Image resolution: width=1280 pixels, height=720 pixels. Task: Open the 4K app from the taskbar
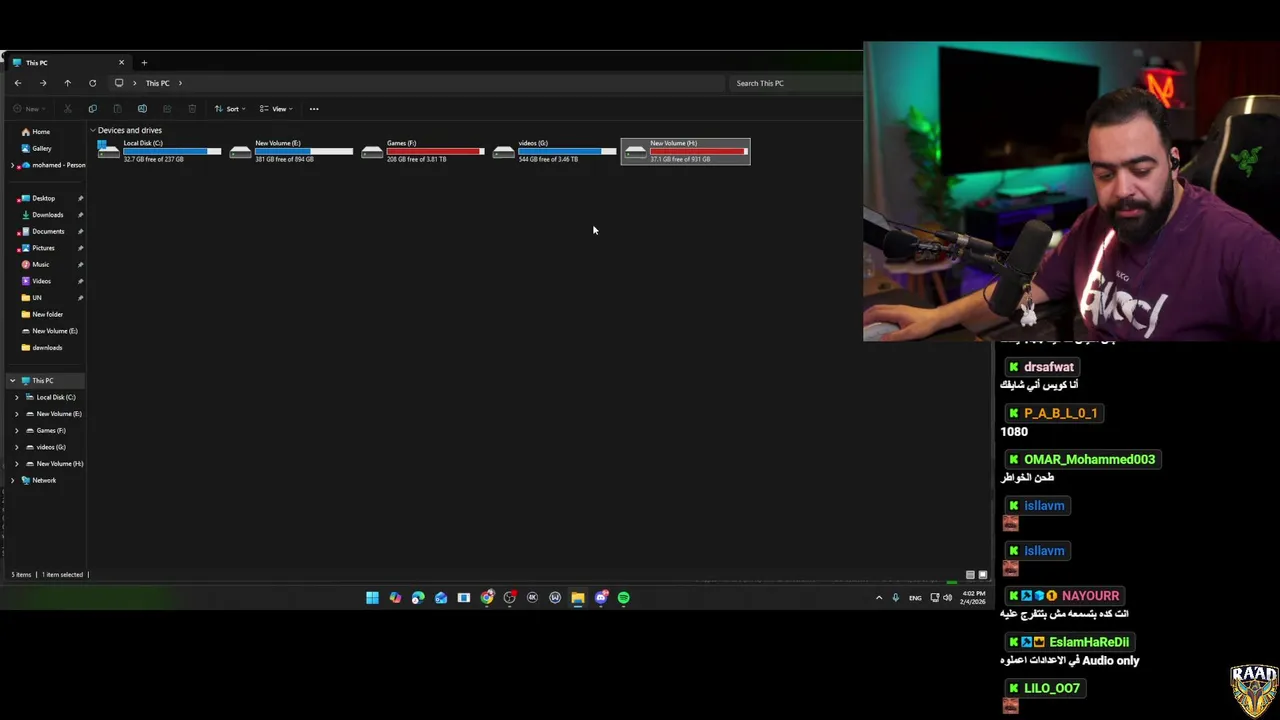tap(532, 598)
